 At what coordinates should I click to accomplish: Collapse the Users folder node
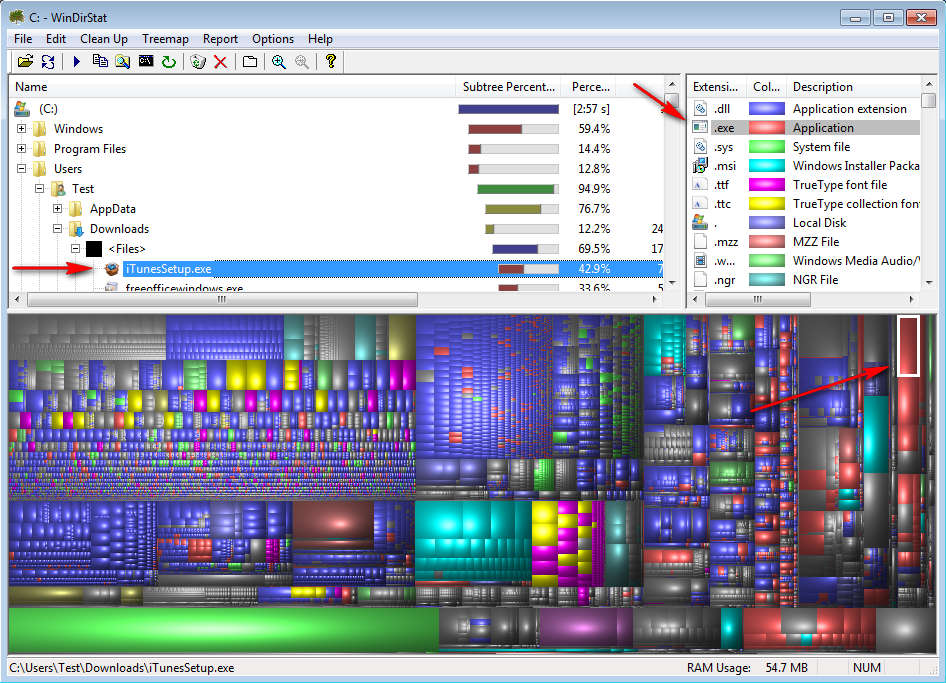coord(22,169)
